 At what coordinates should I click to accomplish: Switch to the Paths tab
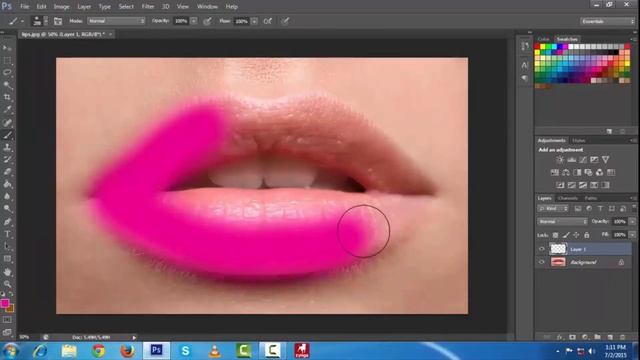(x=591, y=198)
